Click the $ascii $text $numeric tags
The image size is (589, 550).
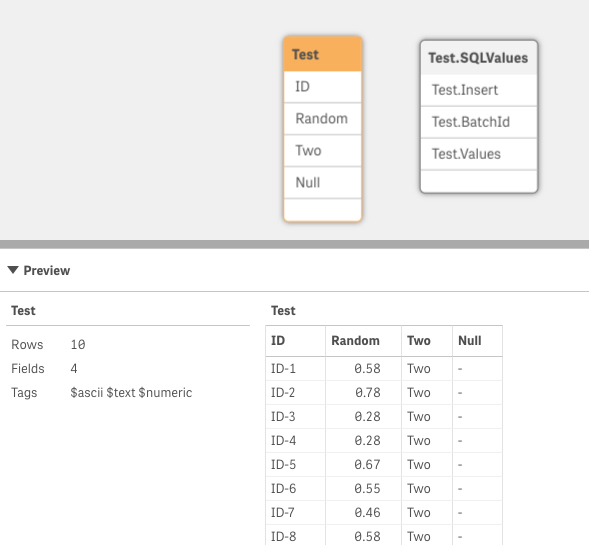pos(131,393)
